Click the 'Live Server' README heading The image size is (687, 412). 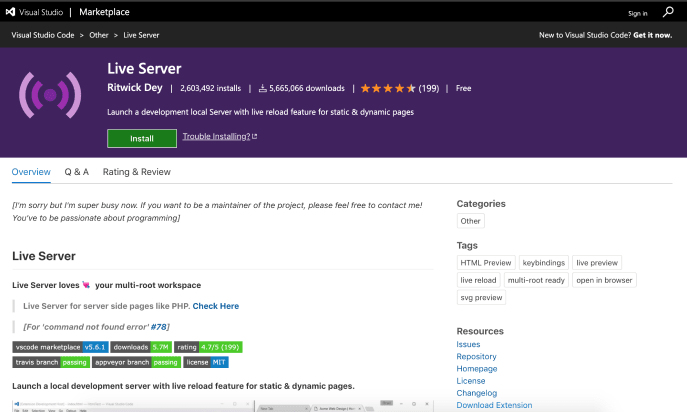[x=44, y=256]
